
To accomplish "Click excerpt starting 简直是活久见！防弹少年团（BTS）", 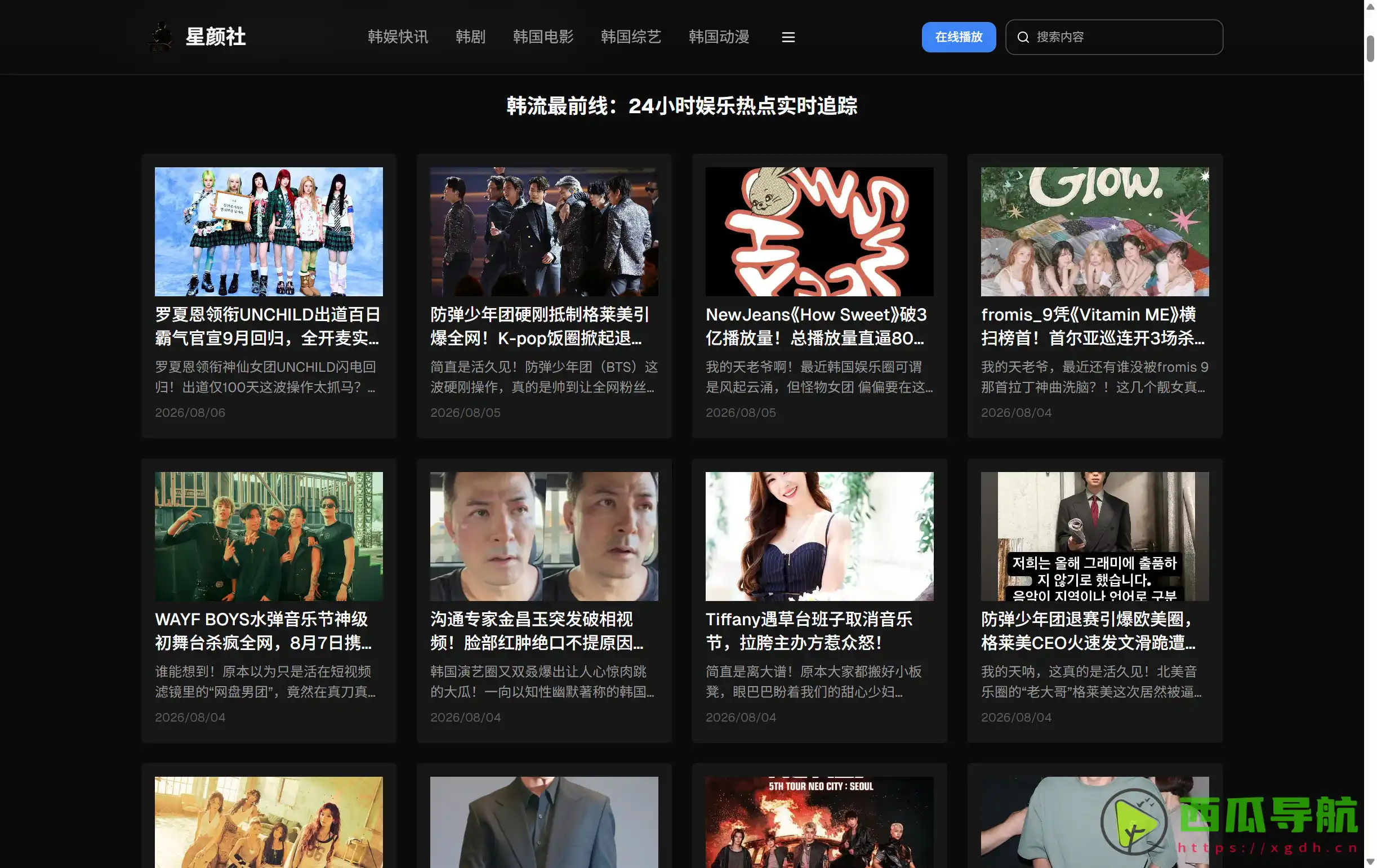I will pos(544,377).
